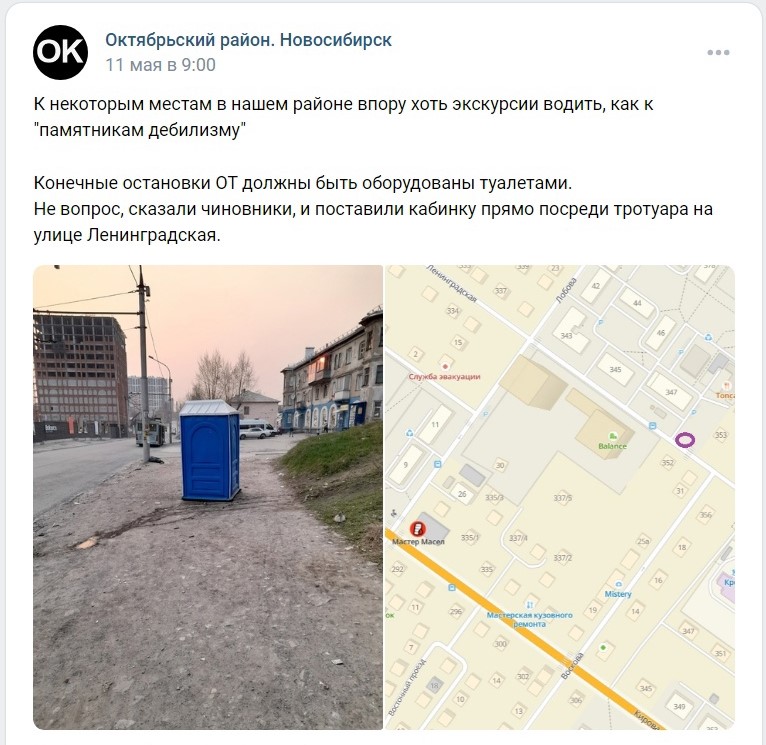Image resolution: width=766 pixels, height=745 pixels.
Task: Open the post timestamp 11 мая в 9:00
Action: point(160,65)
